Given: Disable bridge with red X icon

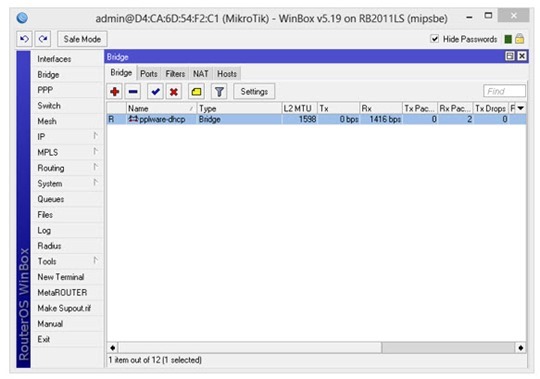Looking at the screenshot, I should tap(174, 92).
